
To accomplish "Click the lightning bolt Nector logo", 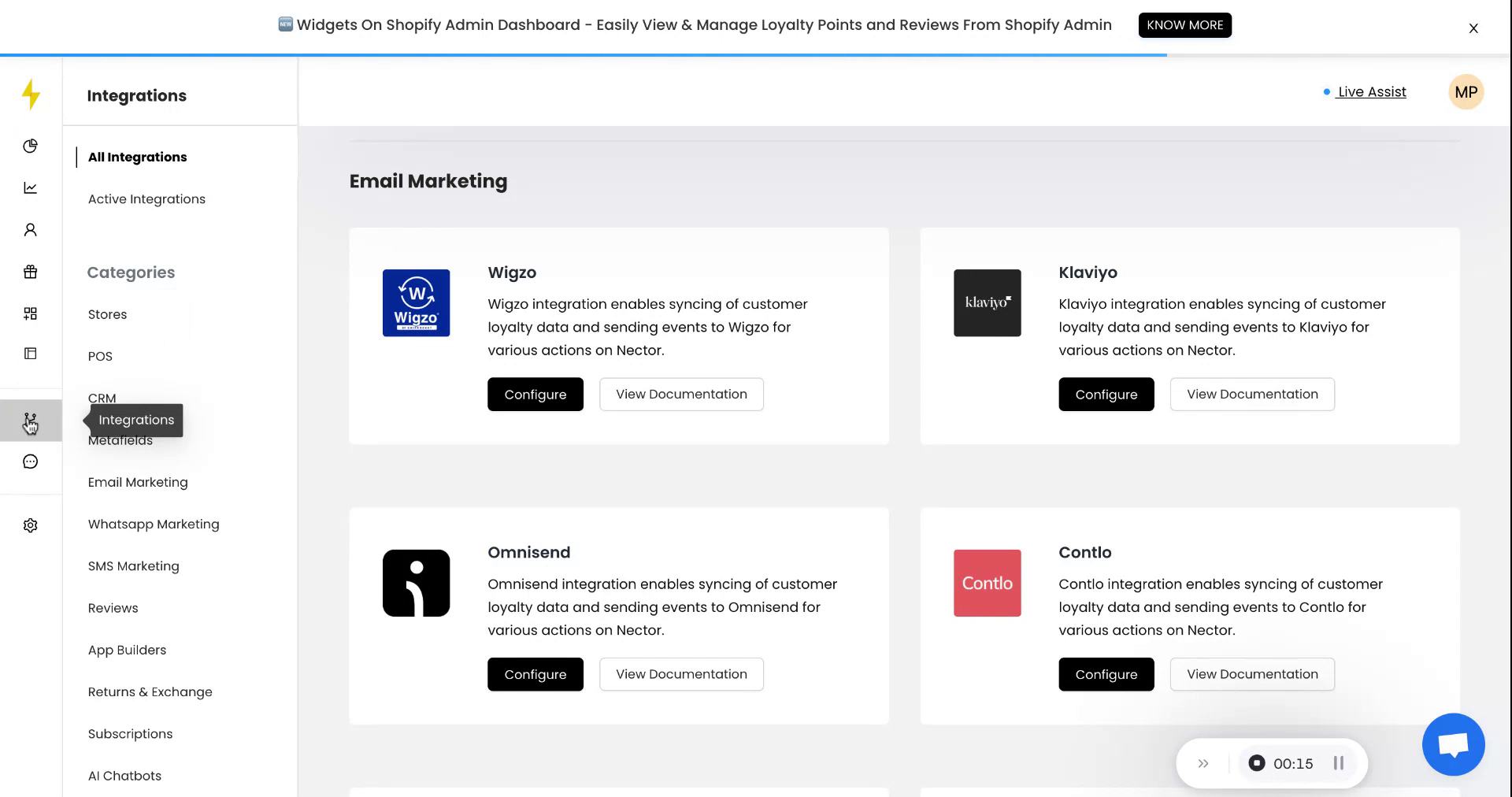I will pyautogui.click(x=31, y=95).
